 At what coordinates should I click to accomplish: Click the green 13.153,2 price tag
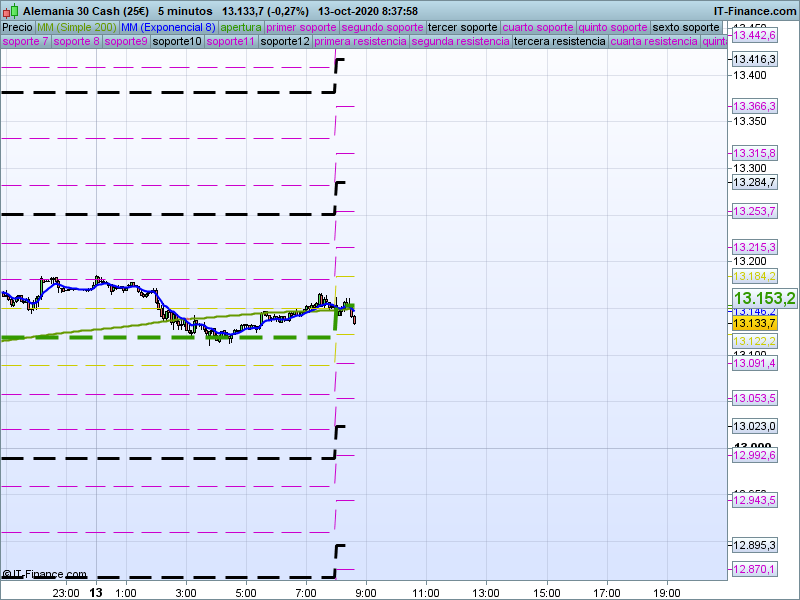click(x=764, y=298)
